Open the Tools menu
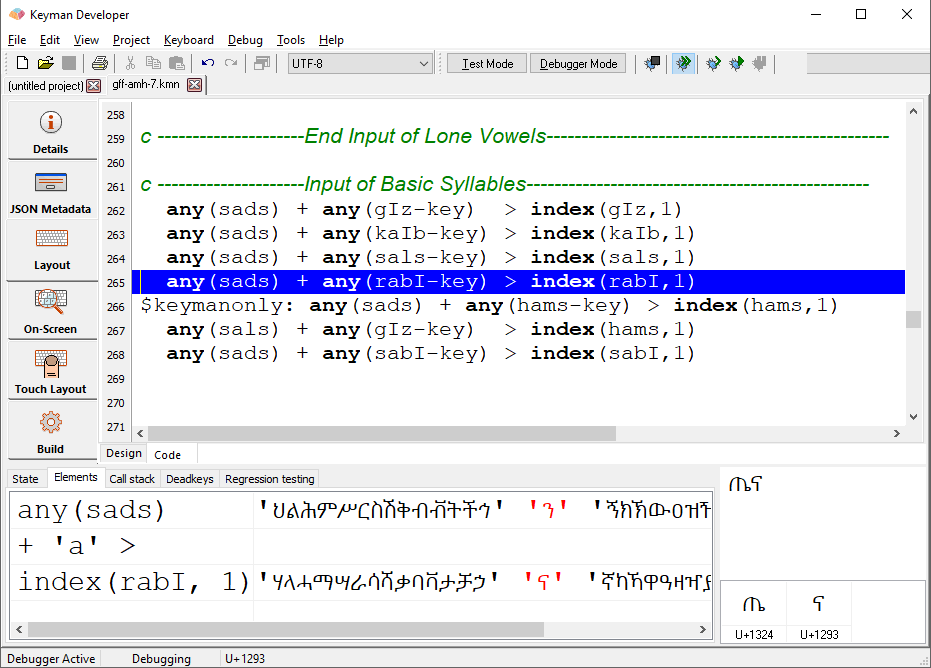This screenshot has width=931, height=668. pos(291,40)
